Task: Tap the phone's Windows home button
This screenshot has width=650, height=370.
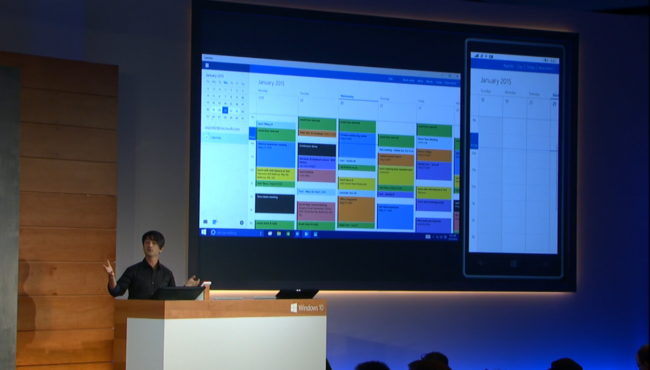Action: point(514,264)
